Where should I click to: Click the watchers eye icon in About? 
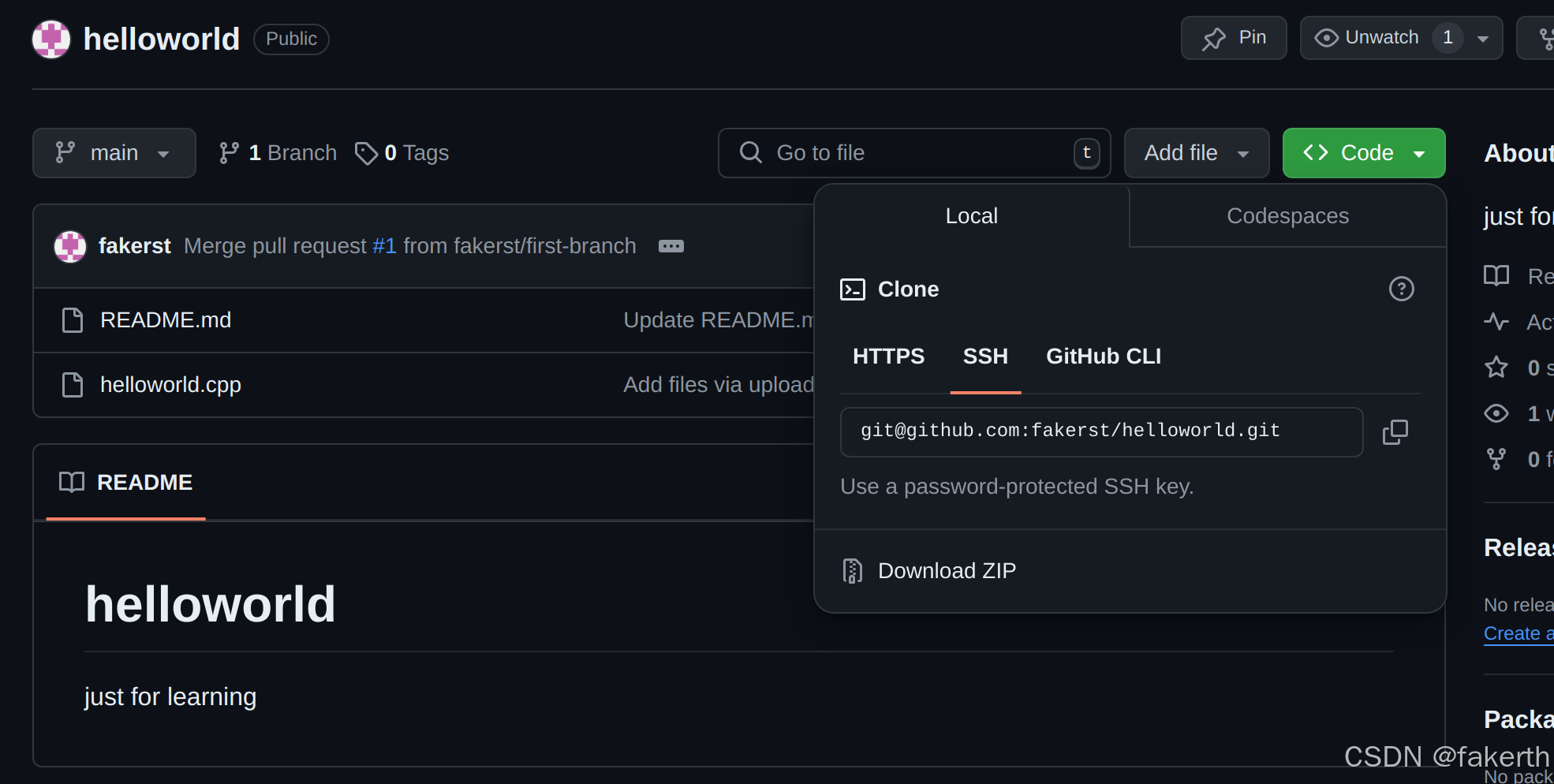(1496, 413)
